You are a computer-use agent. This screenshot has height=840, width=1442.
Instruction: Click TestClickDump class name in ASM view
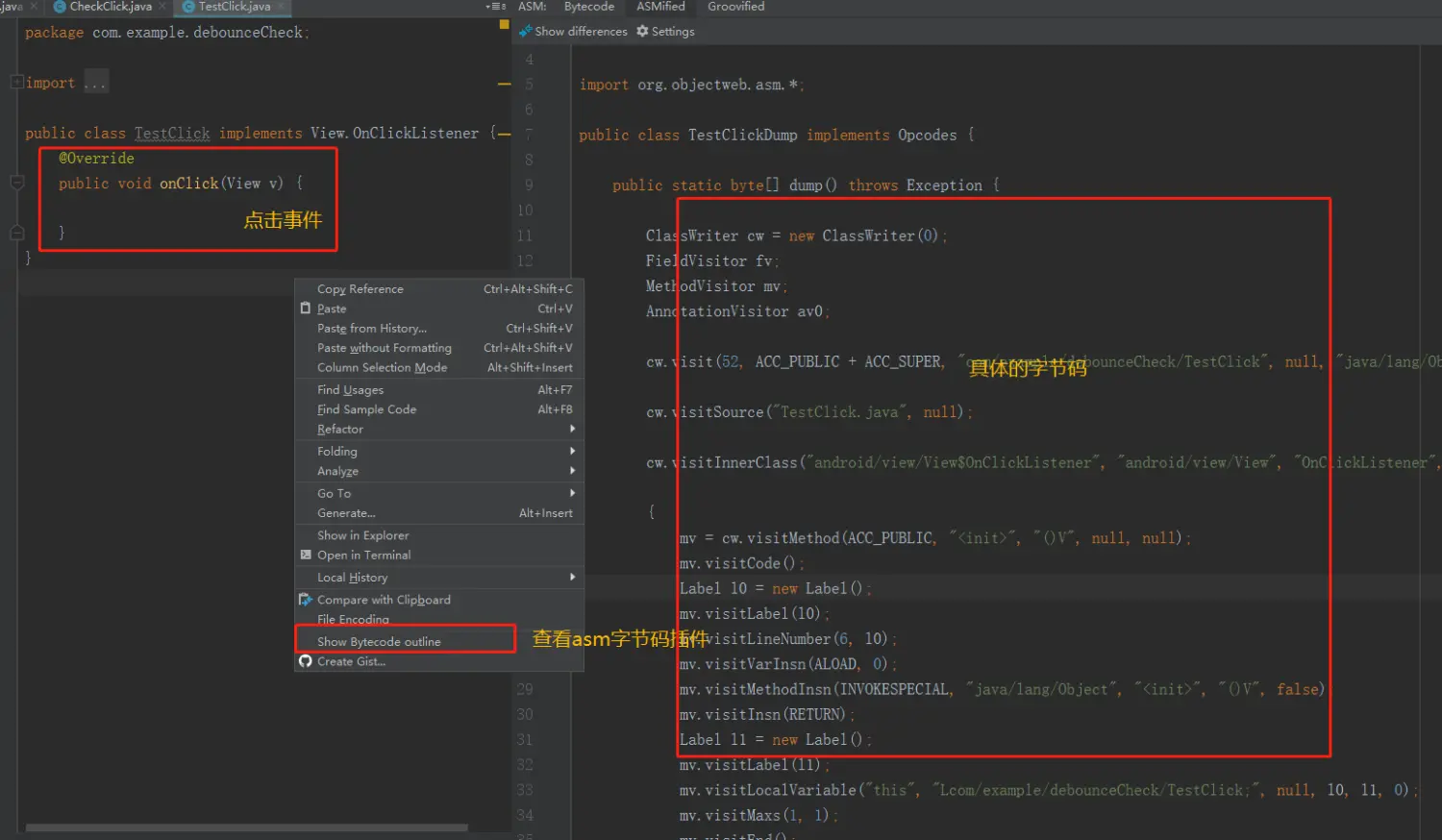click(x=742, y=136)
